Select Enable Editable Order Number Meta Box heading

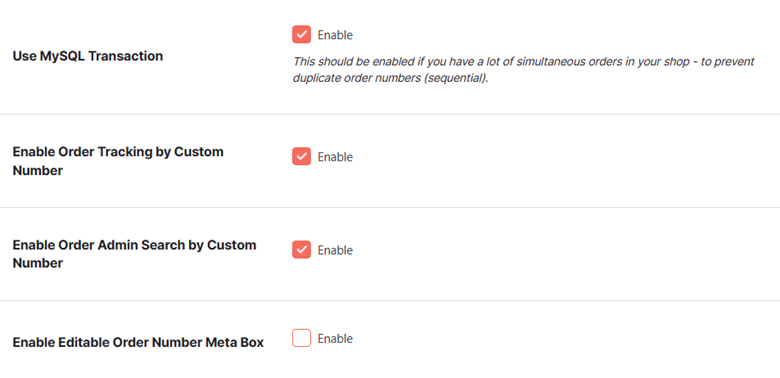[x=138, y=343]
